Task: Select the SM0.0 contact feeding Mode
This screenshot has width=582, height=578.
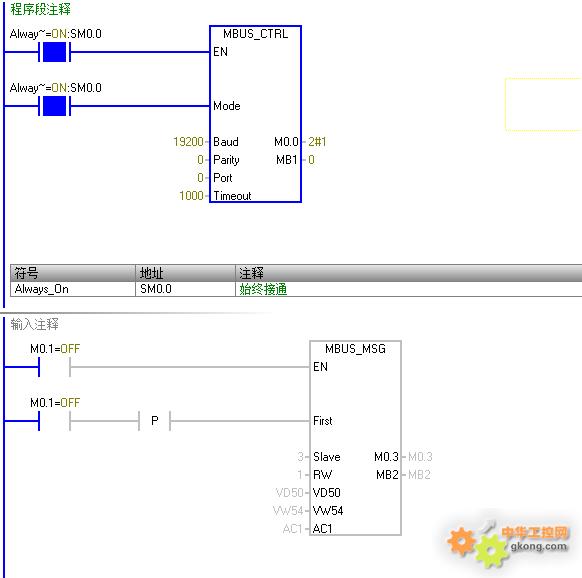Action: [54, 106]
